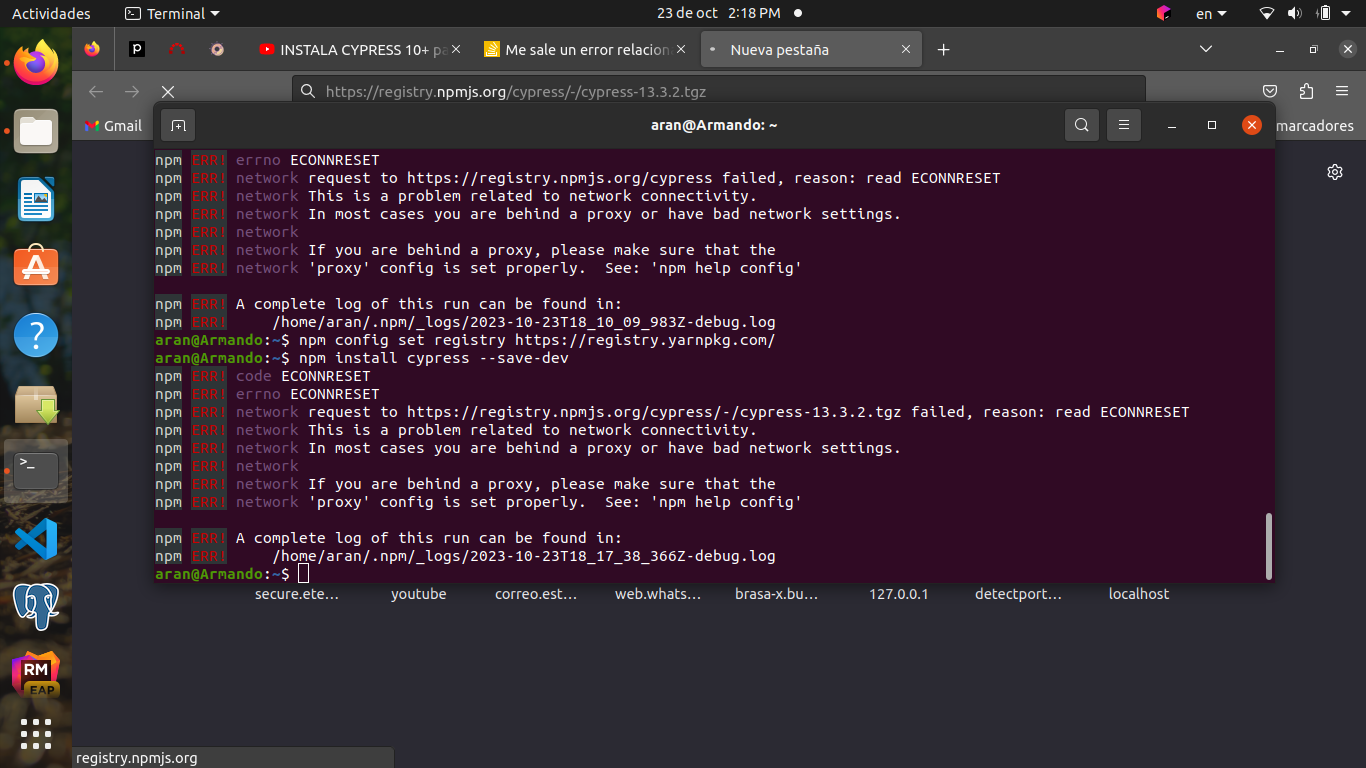Open the Help question mark icon
This screenshot has width=1366, height=768.
(36, 335)
